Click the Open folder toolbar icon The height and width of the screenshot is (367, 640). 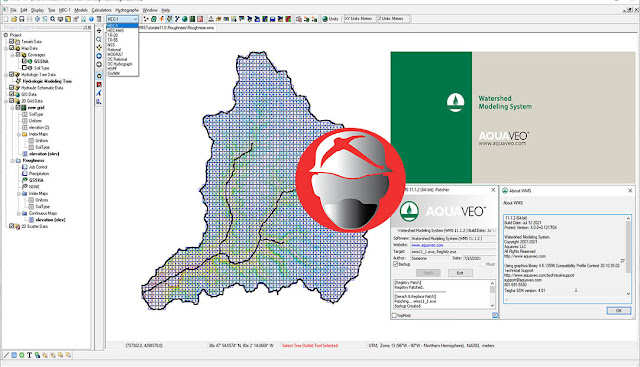(14, 19)
